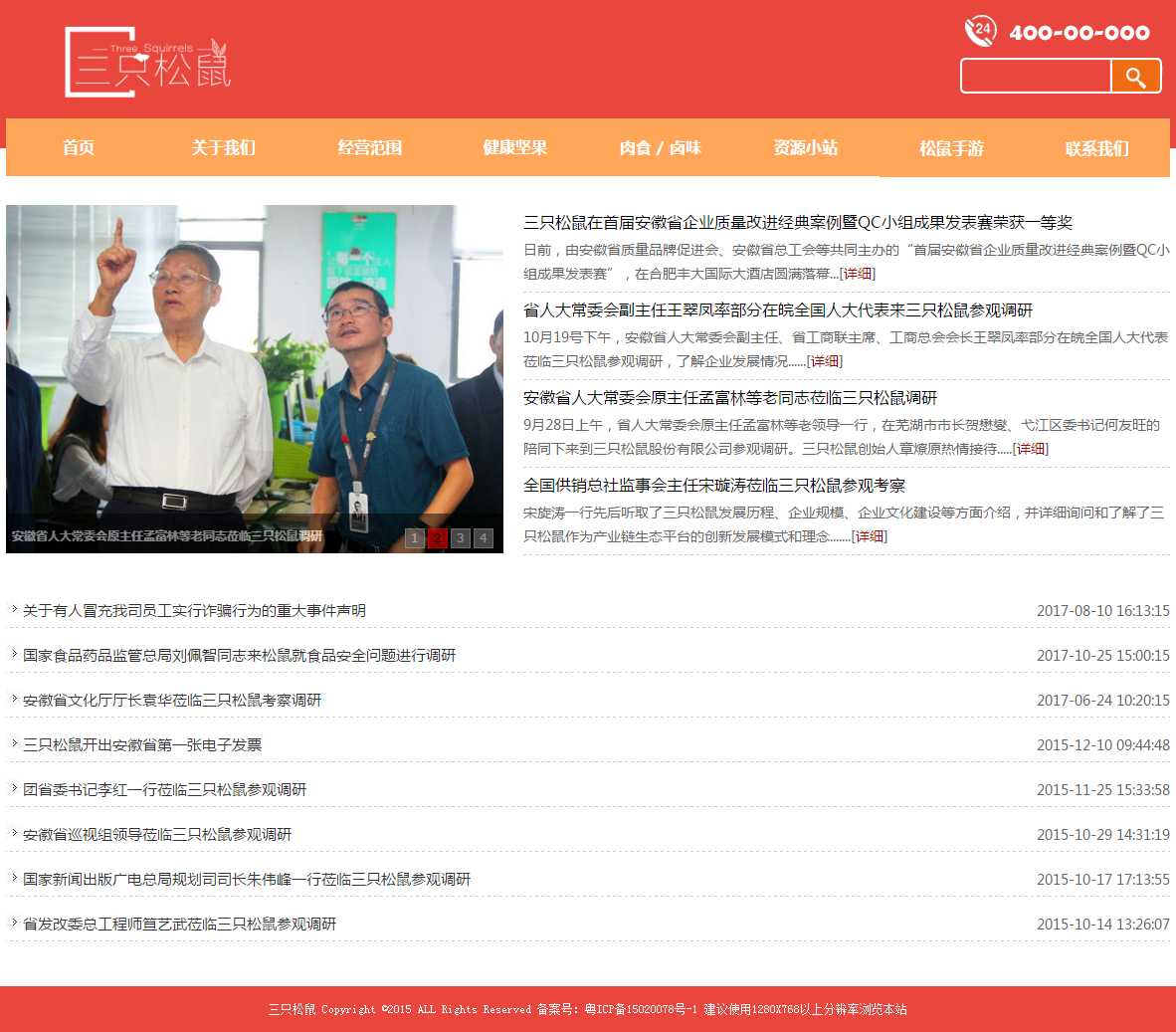Click the Three Squirrels logo

pos(147,63)
